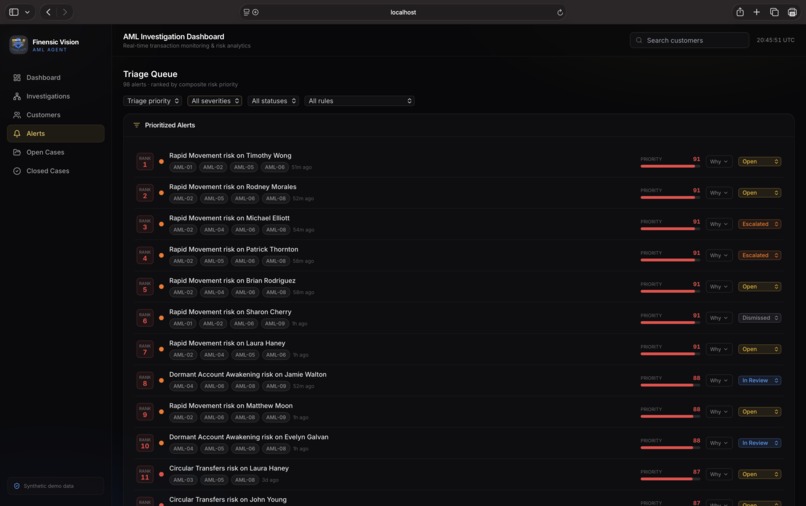
Task: Open Circular Transfers alert on Laura Haney
Action: pos(229,468)
